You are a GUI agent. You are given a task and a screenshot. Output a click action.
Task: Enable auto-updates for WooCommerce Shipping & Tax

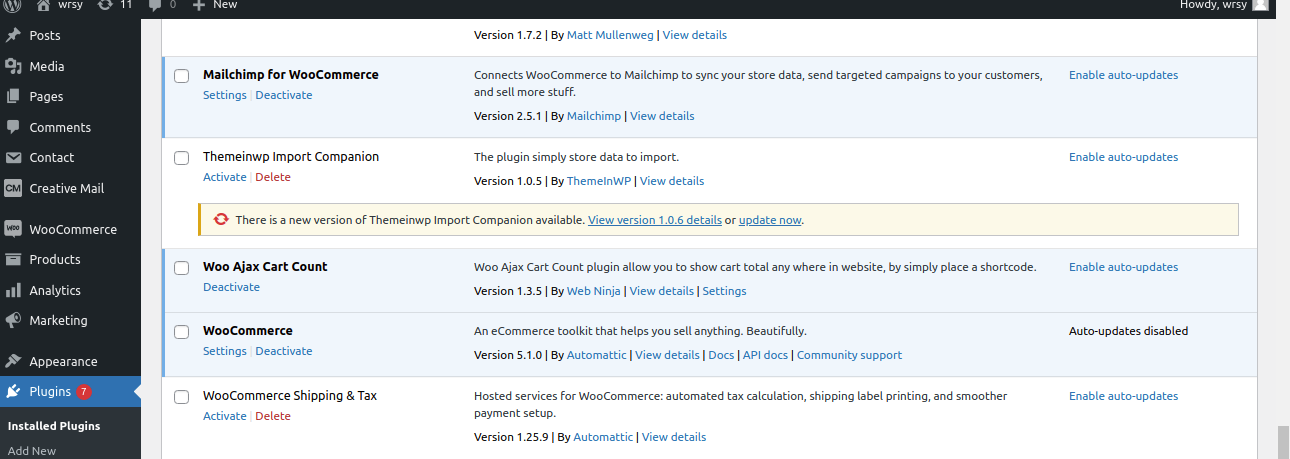pyautogui.click(x=1123, y=396)
